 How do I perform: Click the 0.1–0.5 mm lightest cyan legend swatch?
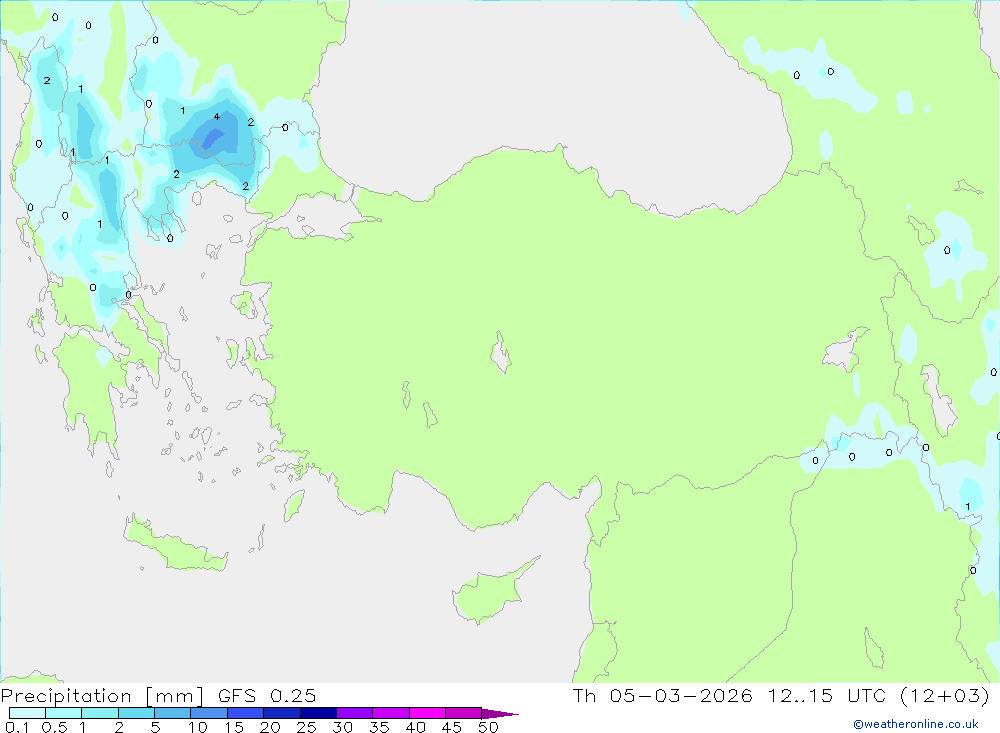(x=27, y=713)
